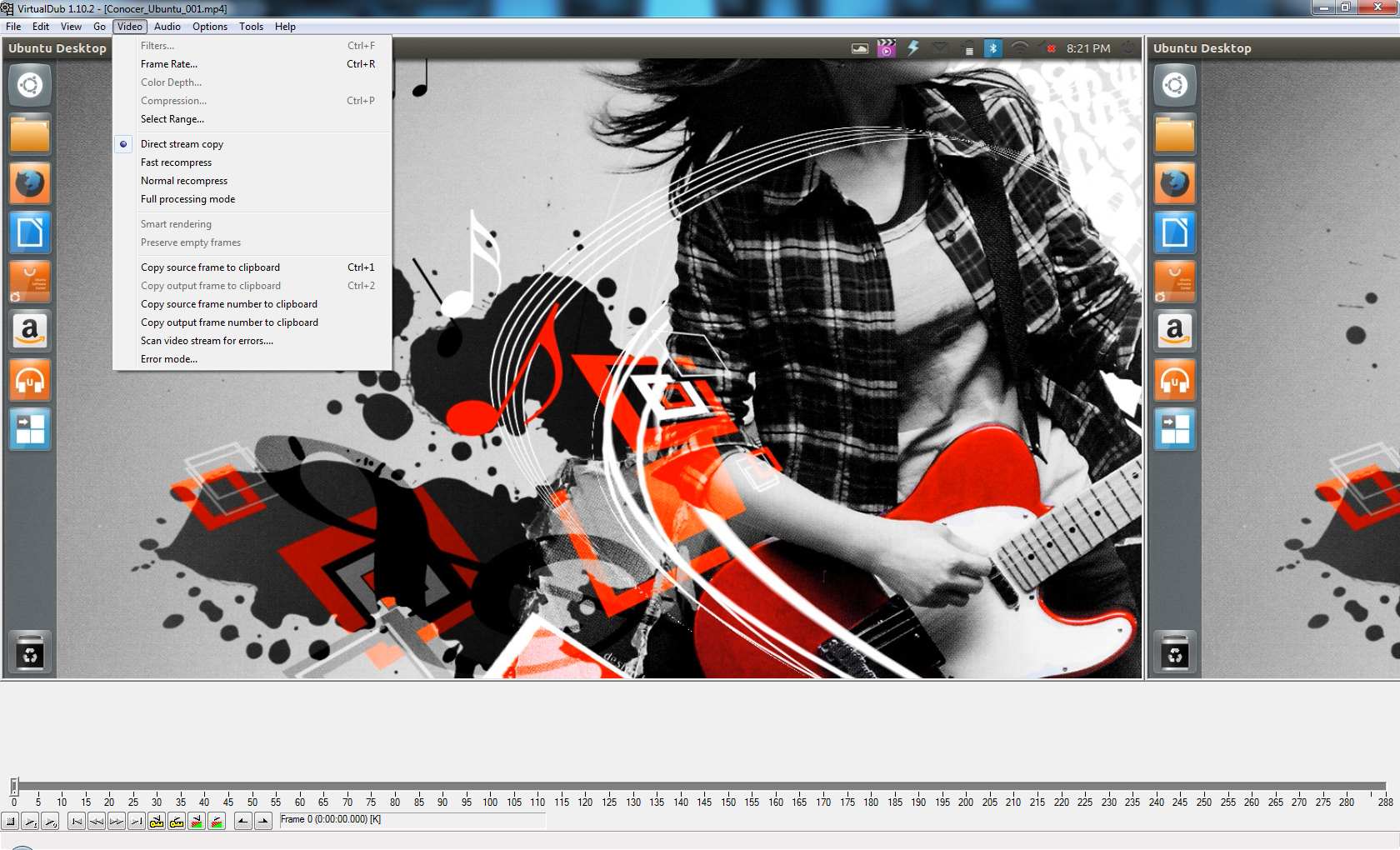The image size is (1400, 850).
Task: Click the frame position status field
Action: [x=412, y=820]
